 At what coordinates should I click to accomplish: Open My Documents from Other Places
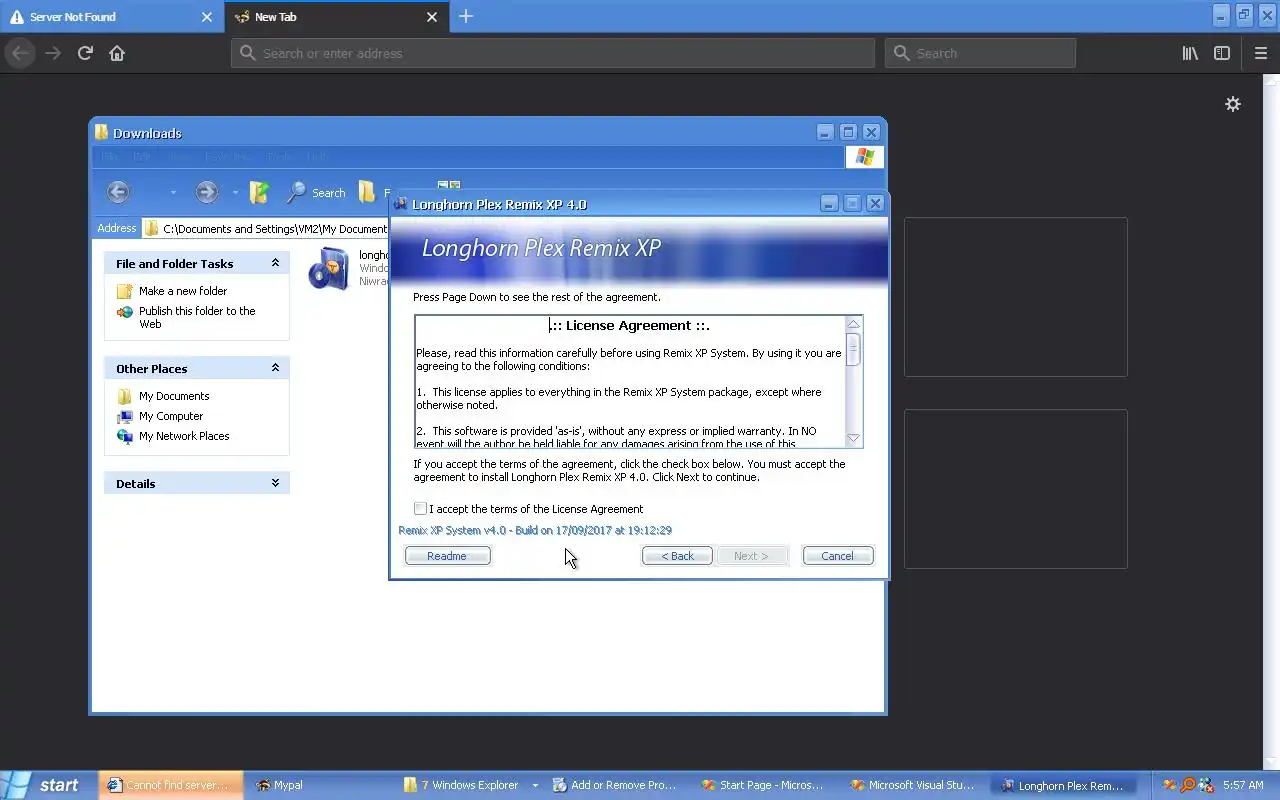174,396
